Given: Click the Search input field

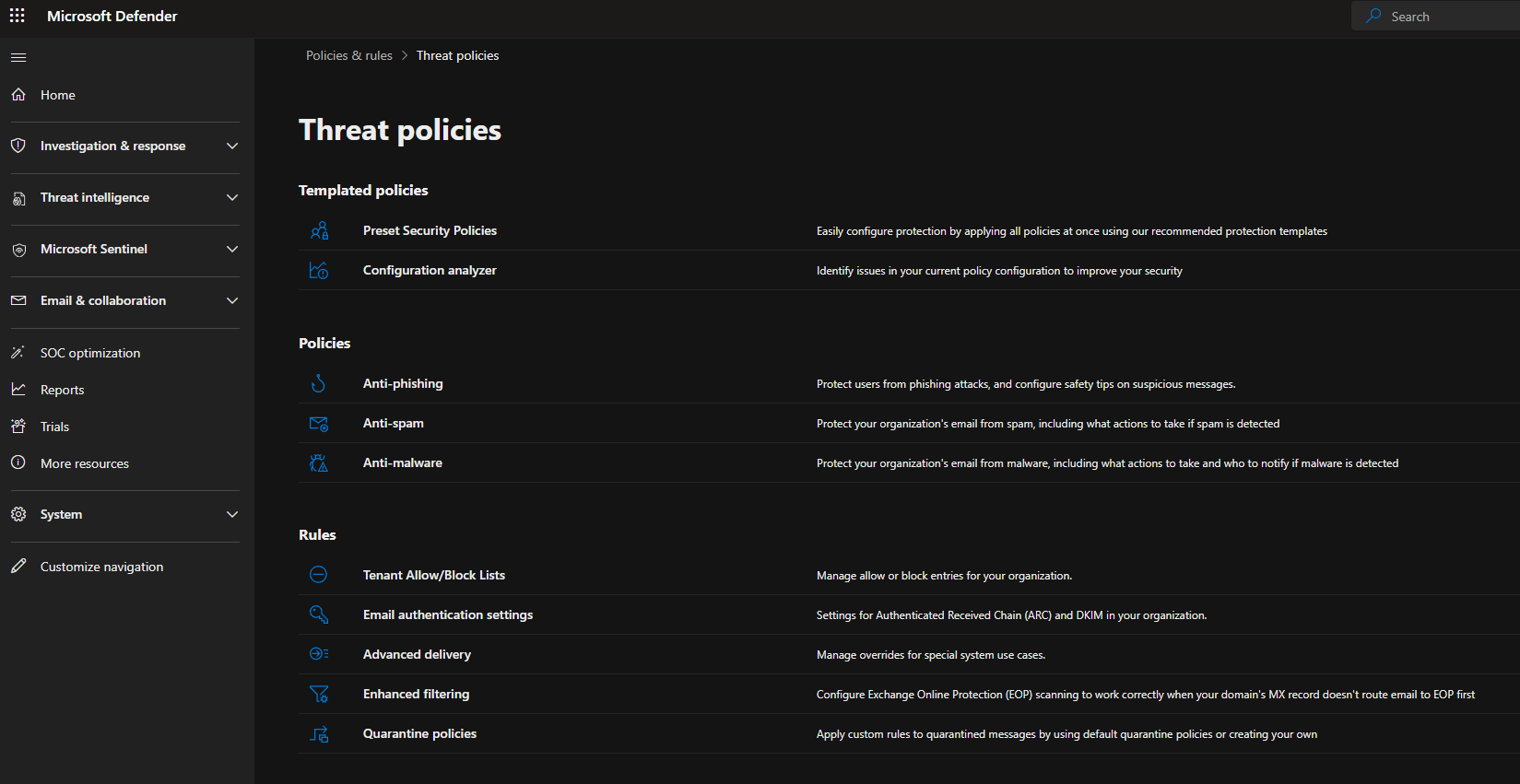Looking at the screenshot, I should point(1435,17).
